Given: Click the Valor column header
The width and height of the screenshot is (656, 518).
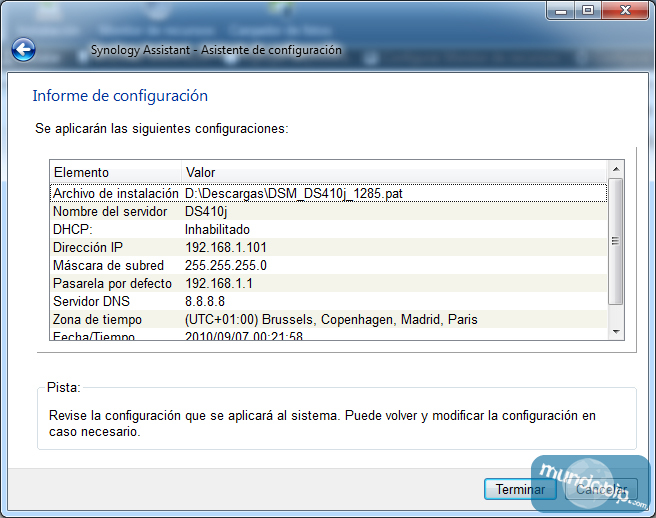Looking at the screenshot, I should pyautogui.click(x=393, y=172).
